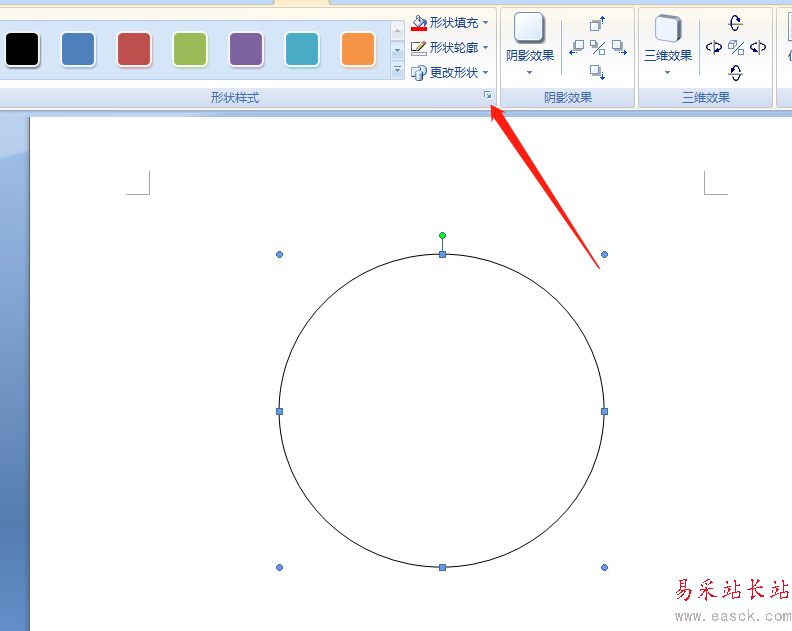Image resolution: width=792 pixels, height=631 pixels.
Task: Tilt 3D shape up icon
Action: tap(735, 23)
